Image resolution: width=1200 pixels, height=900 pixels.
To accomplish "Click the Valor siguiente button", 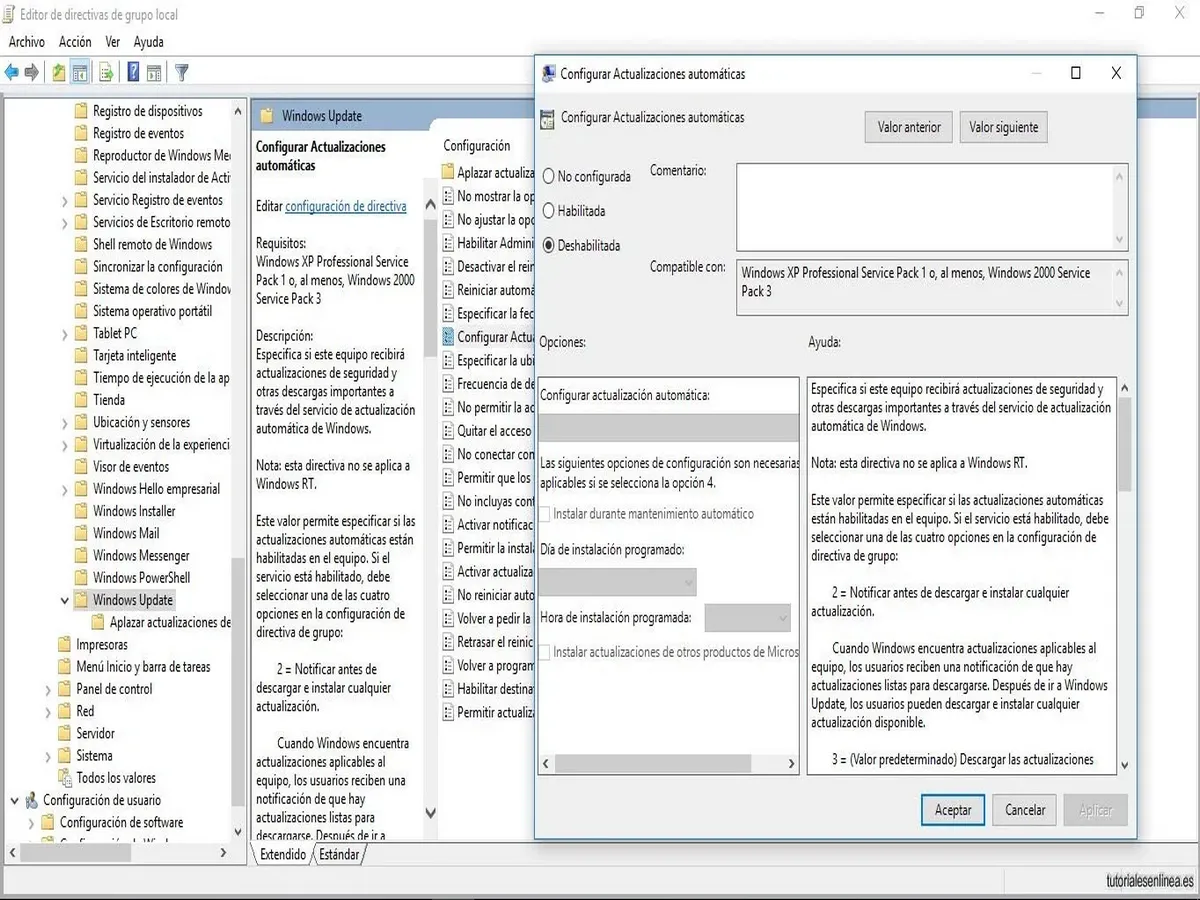I will (x=1004, y=127).
